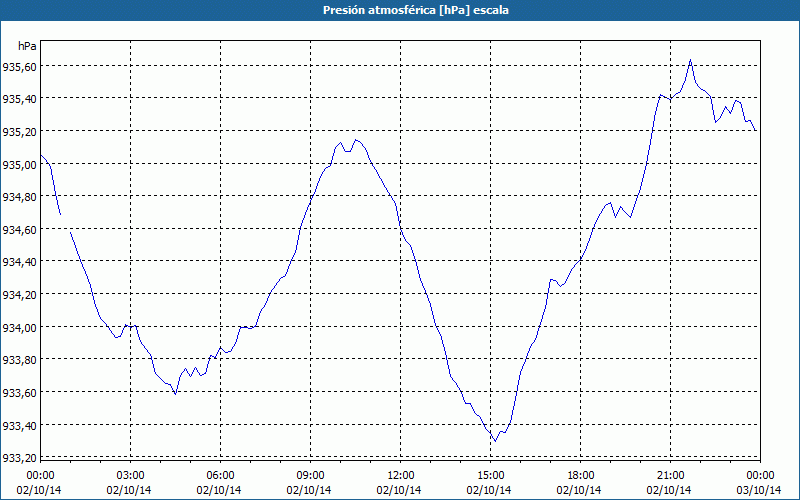Select the 933,40 axis value

pyautogui.click(x=19, y=426)
